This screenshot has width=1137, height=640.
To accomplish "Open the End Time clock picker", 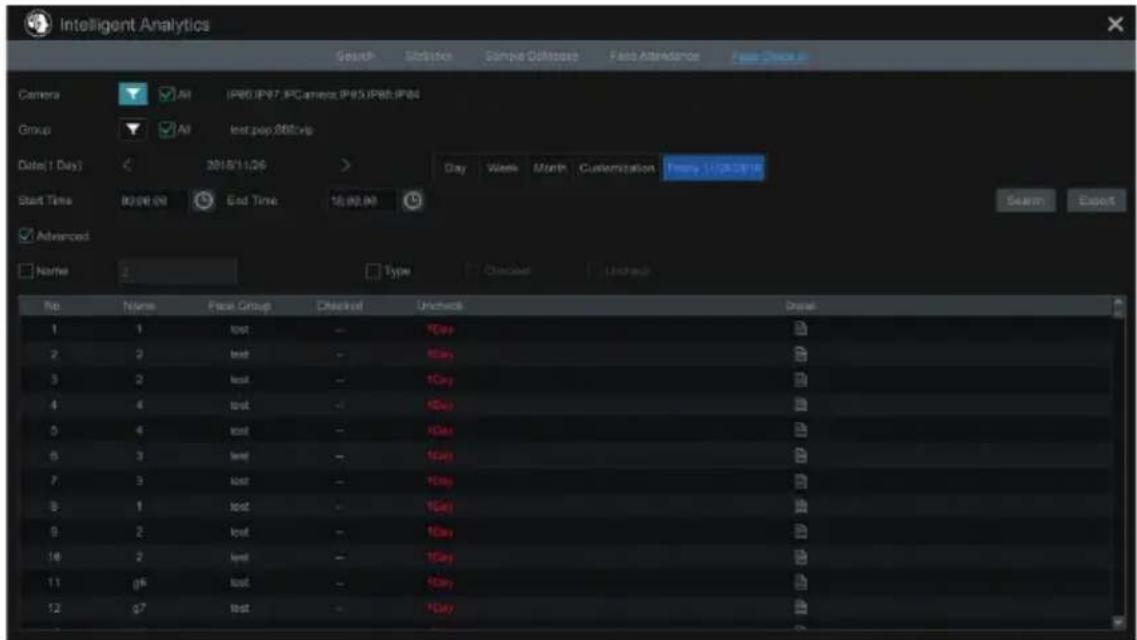I will point(413,201).
